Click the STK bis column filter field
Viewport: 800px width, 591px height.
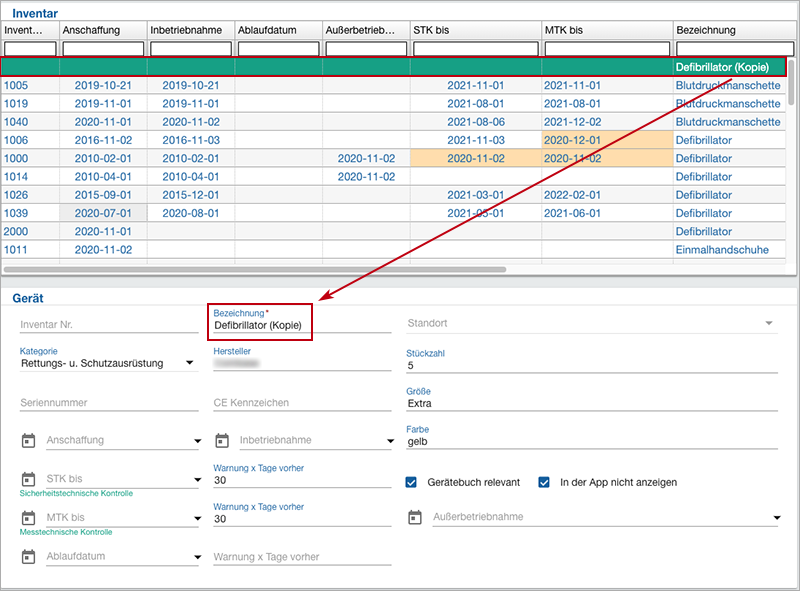476,48
